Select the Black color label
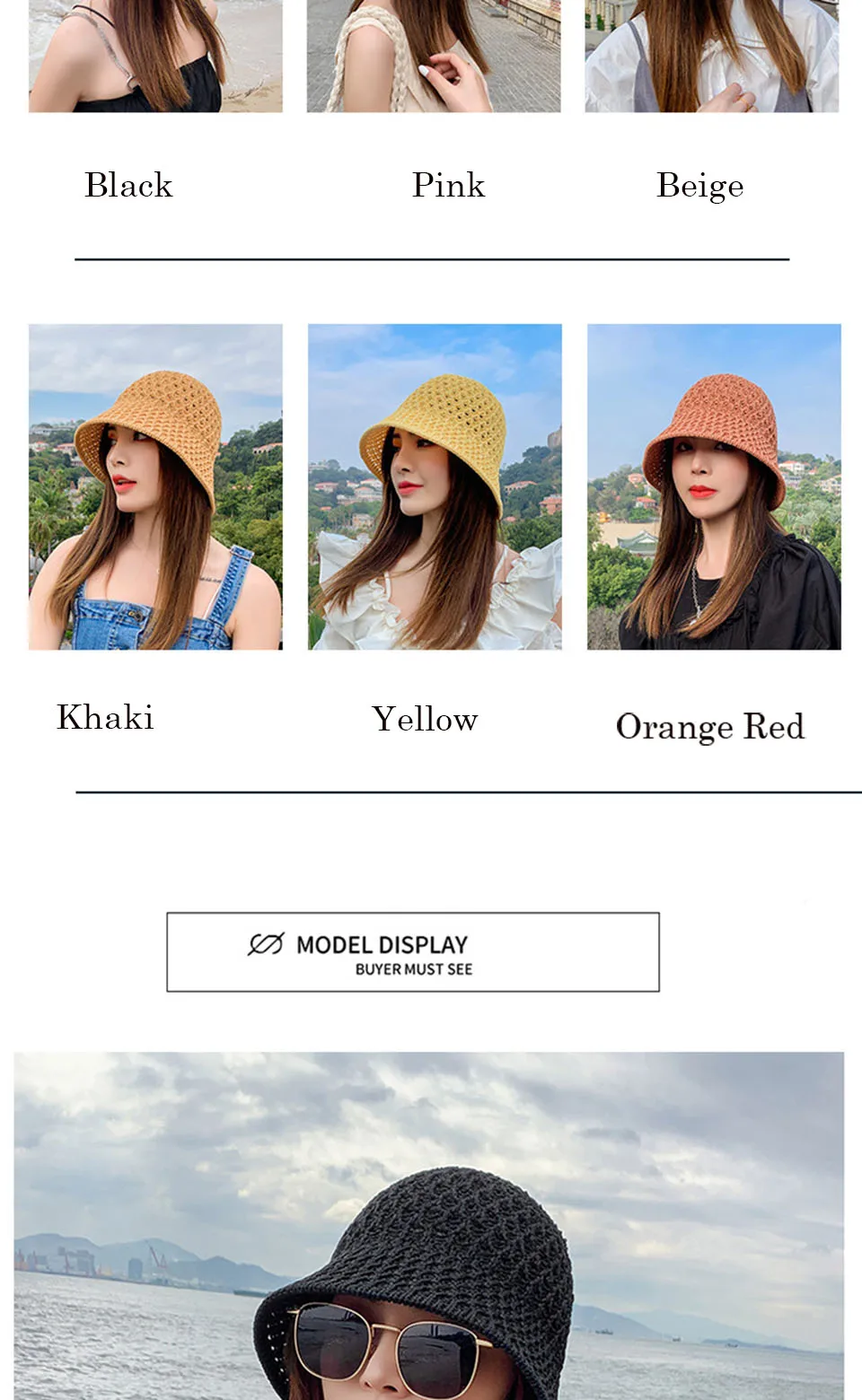This screenshot has height=1400, width=862. 128,185
